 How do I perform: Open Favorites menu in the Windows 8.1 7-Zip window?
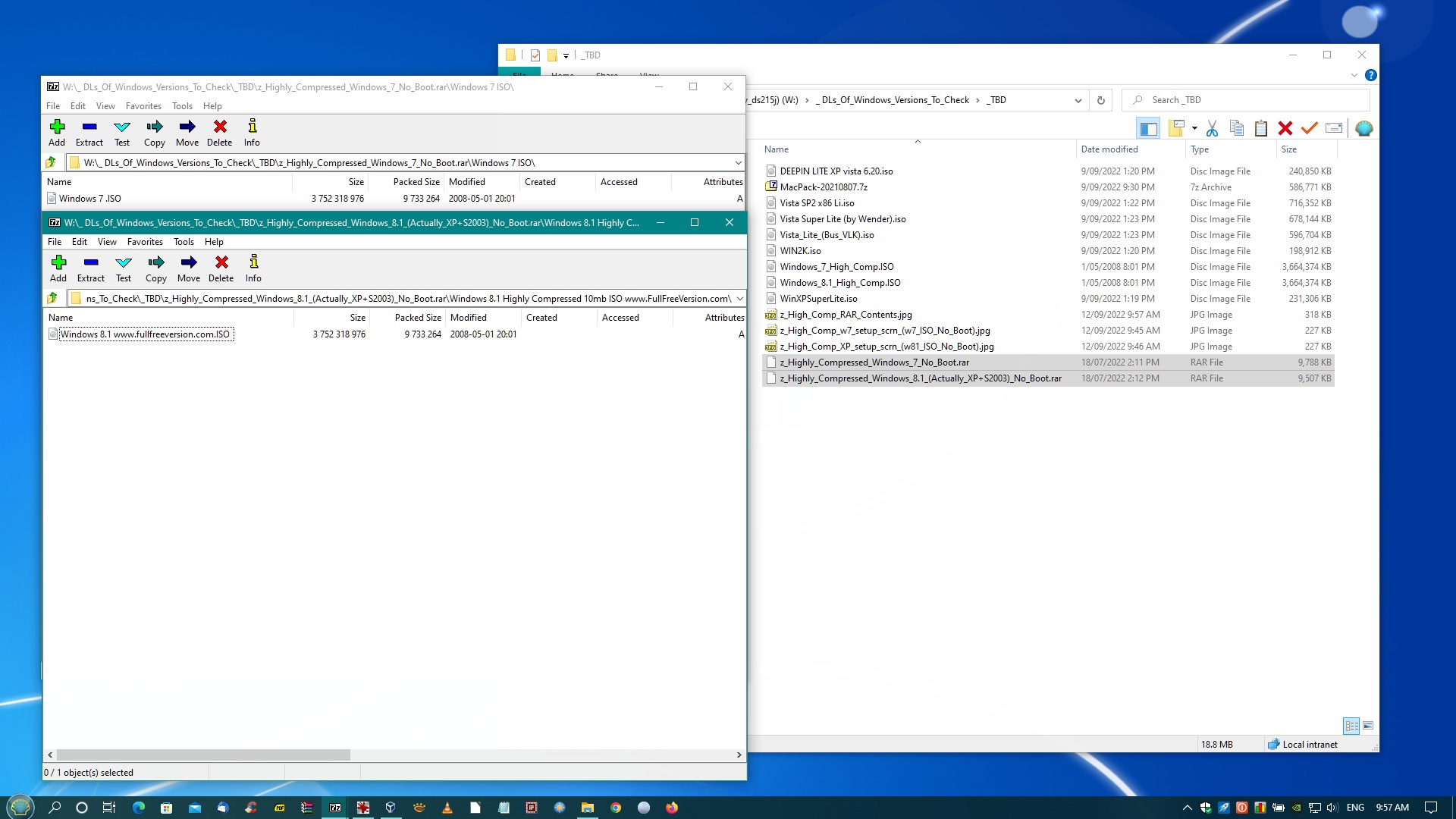pyautogui.click(x=145, y=242)
